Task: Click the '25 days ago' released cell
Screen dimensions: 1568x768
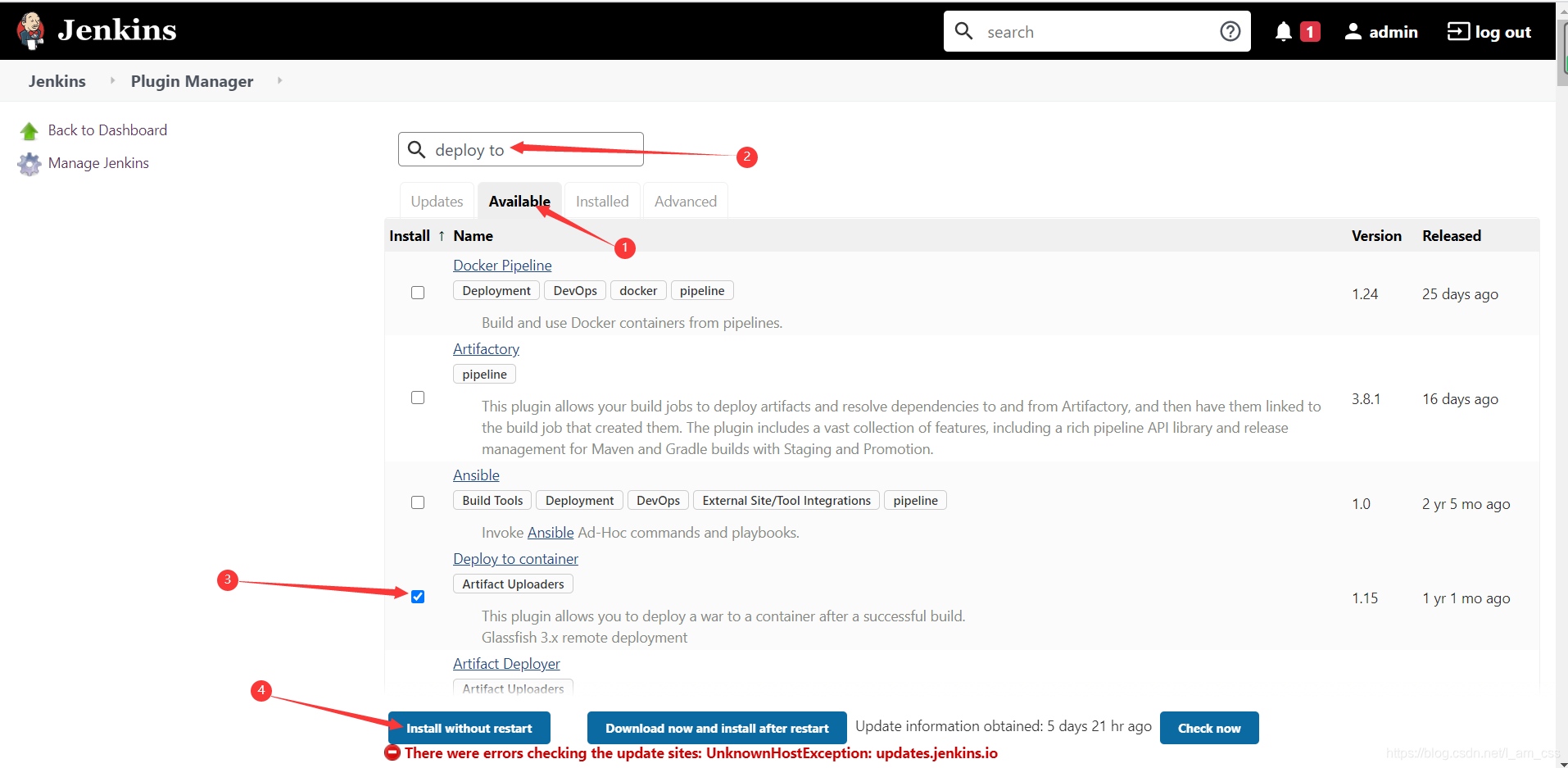Action: coord(1460,294)
